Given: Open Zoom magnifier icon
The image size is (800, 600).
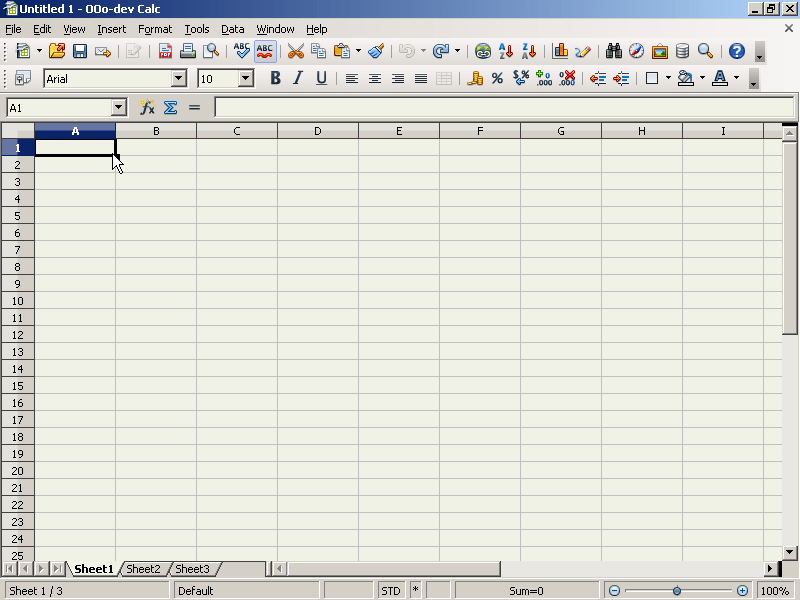Looking at the screenshot, I should click(x=705, y=51).
